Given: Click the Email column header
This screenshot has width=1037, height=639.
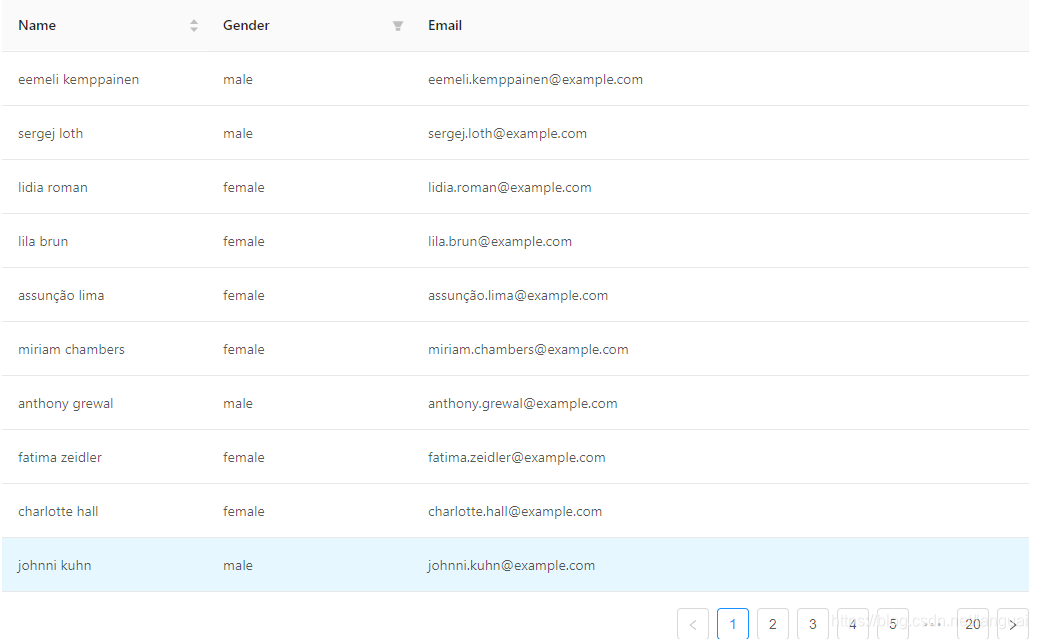Looking at the screenshot, I should [444, 26].
